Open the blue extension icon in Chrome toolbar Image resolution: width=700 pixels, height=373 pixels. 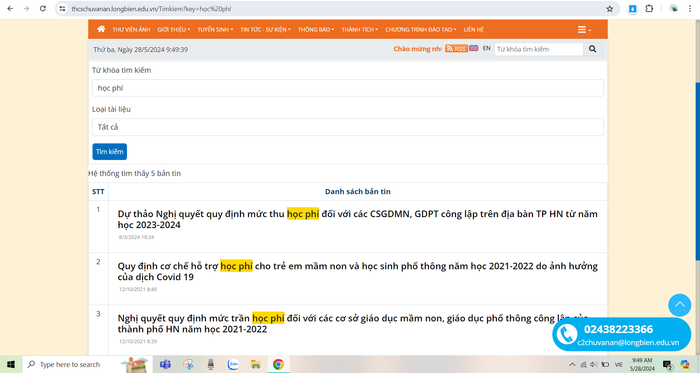(x=633, y=8)
